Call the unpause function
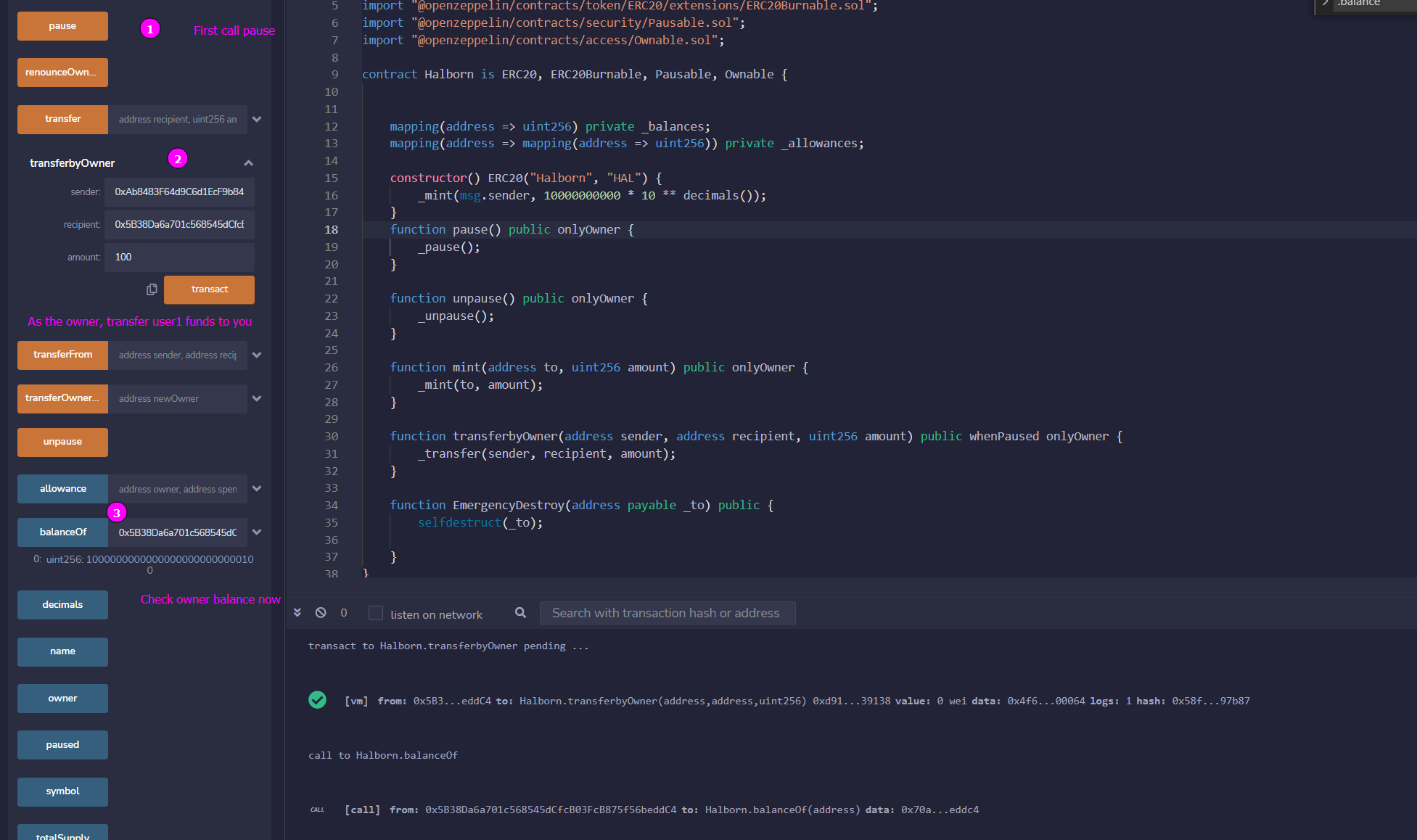The image size is (1417, 840). click(62, 442)
